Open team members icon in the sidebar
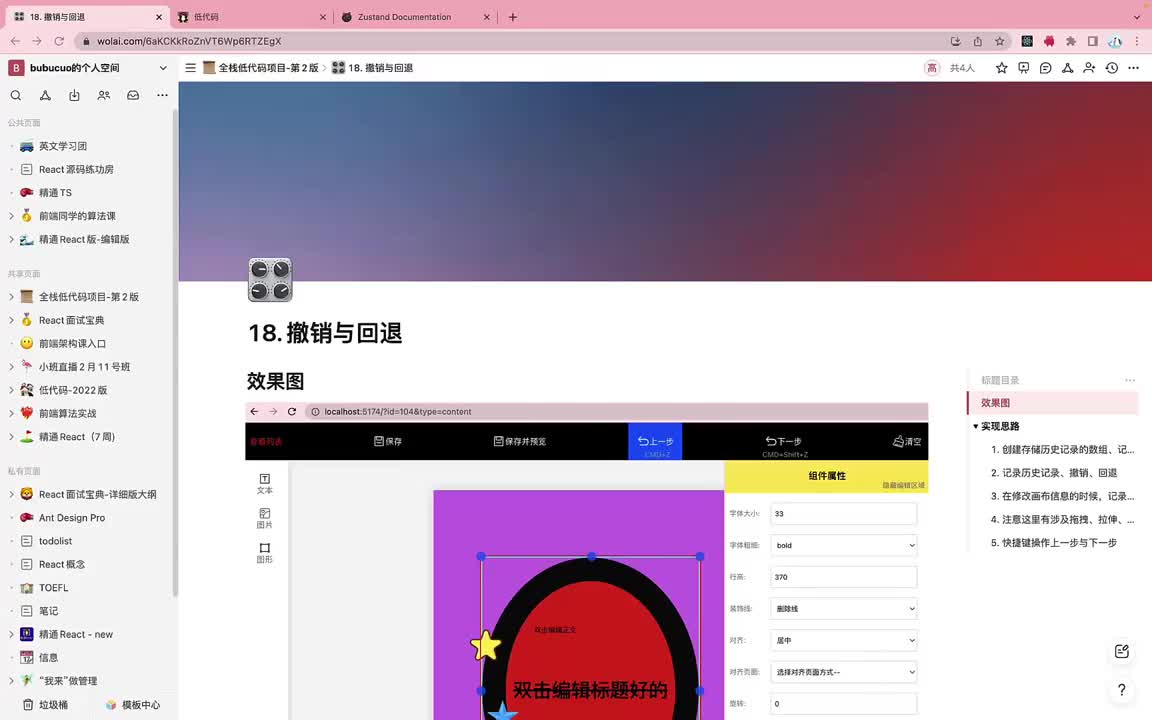This screenshot has height=720, width=1152. tap(104, 95)
